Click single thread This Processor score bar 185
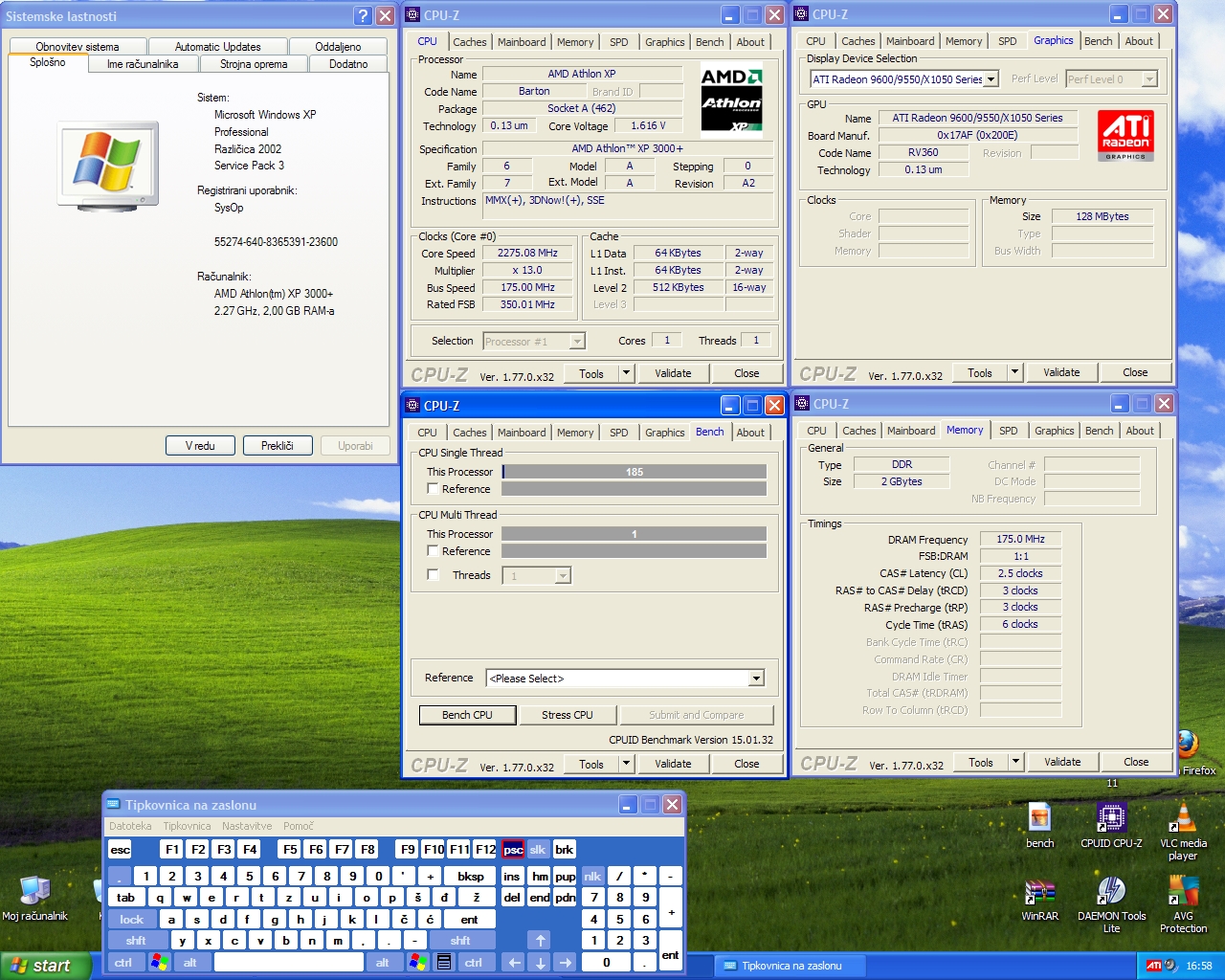The image size is (1225, 980). click(634, 472)
